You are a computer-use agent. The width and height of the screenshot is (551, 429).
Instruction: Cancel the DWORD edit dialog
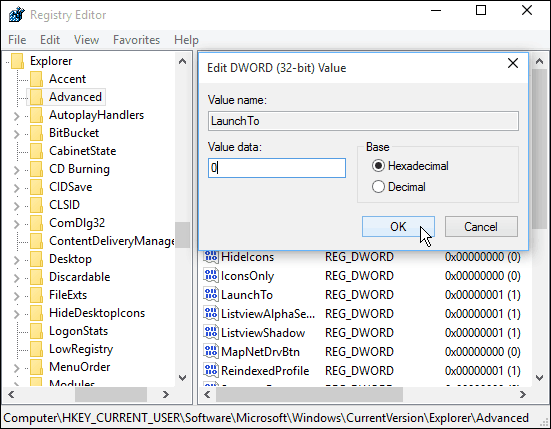[x=481, y=227]
